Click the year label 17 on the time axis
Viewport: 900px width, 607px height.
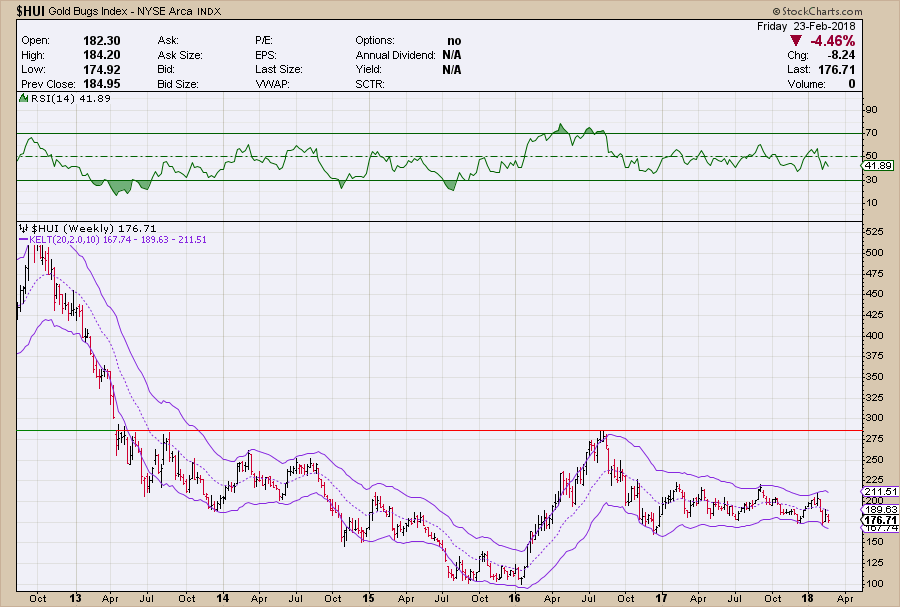click(661, 598)
